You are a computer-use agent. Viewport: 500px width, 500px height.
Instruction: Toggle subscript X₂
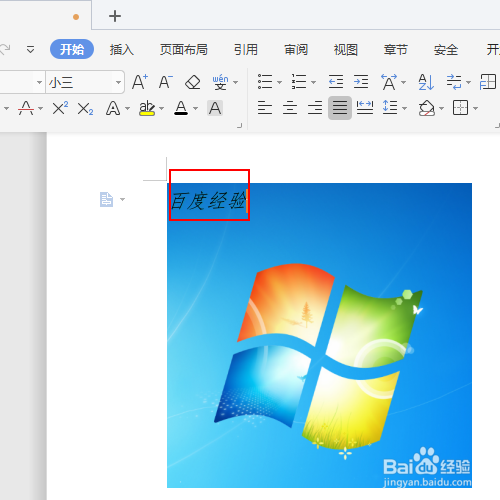click(x=85, y=109)
